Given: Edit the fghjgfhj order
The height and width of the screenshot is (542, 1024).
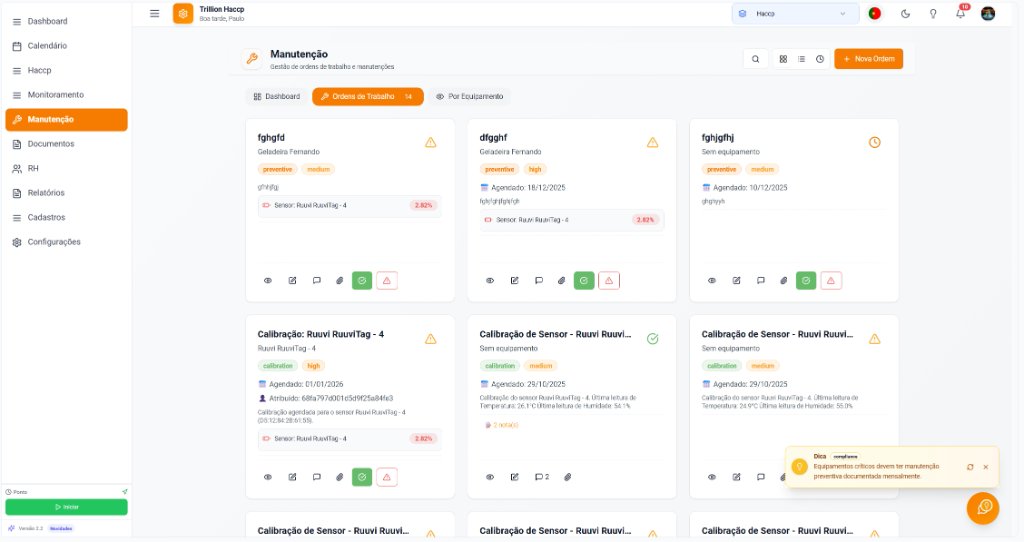Looking at the screenshot, I should click(x=736, y=281).
